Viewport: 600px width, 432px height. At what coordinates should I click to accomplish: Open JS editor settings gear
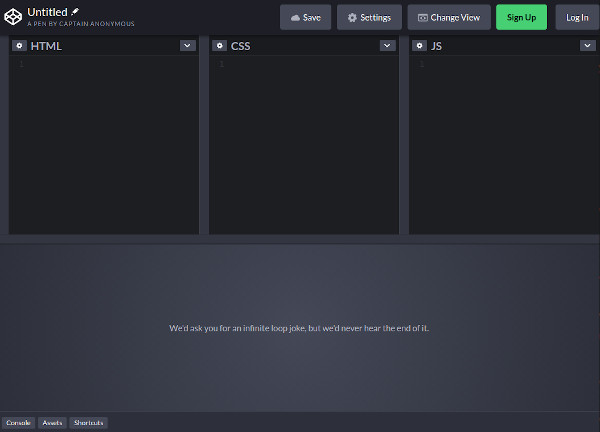[419, 46]
